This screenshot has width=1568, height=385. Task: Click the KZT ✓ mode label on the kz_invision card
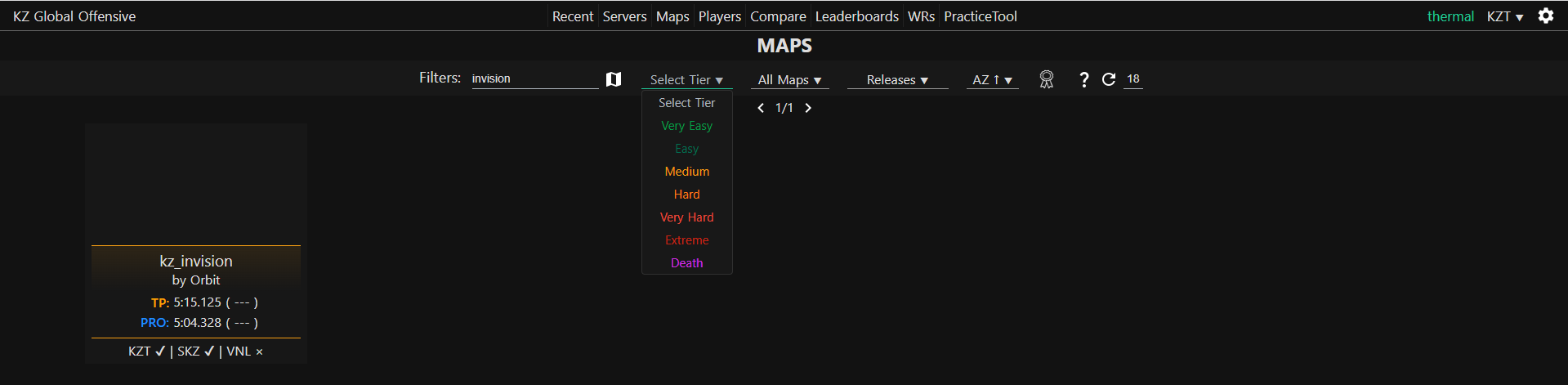tap(147, 351)
